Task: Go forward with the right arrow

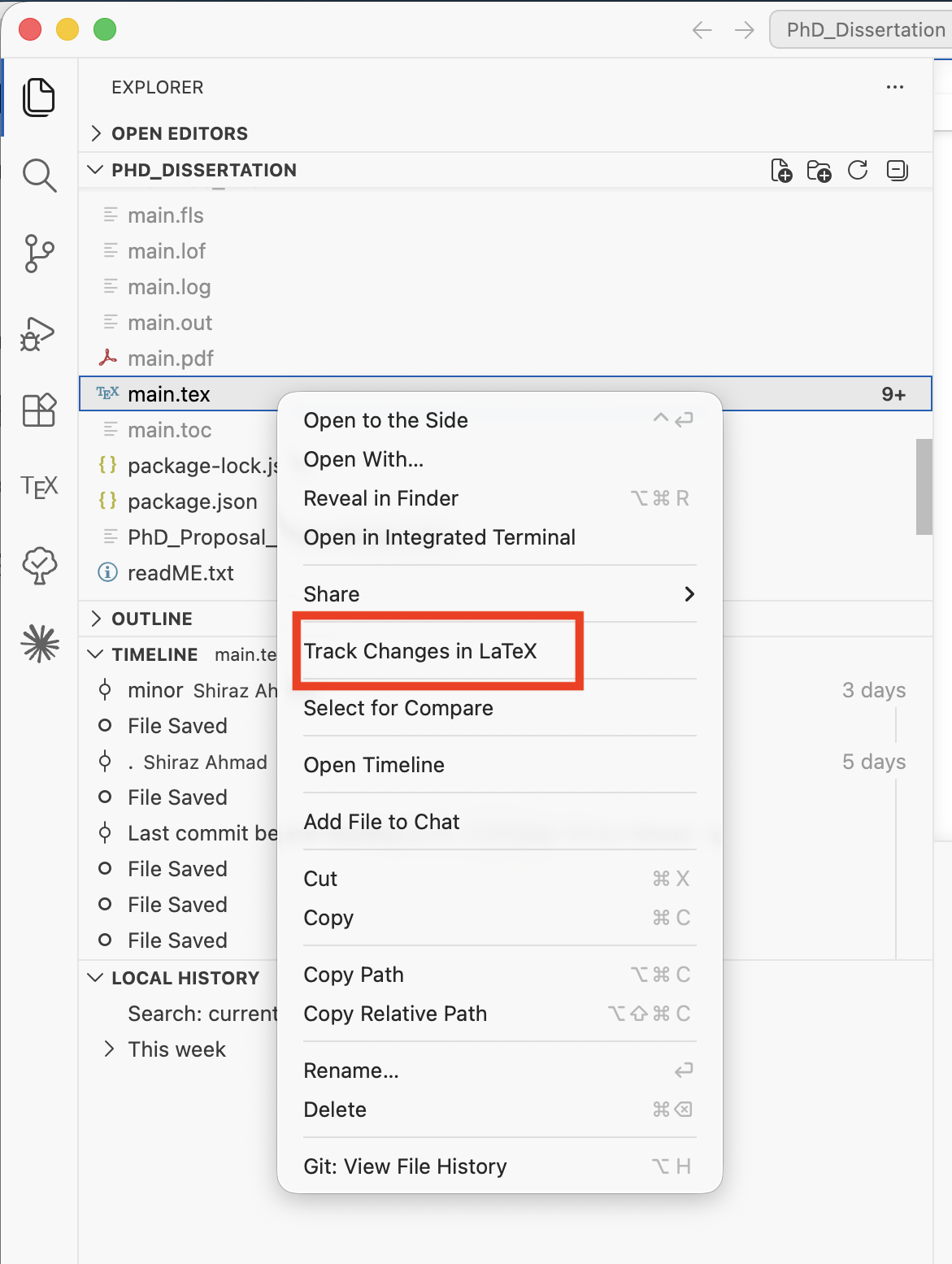Action: (x=745, y=31)
